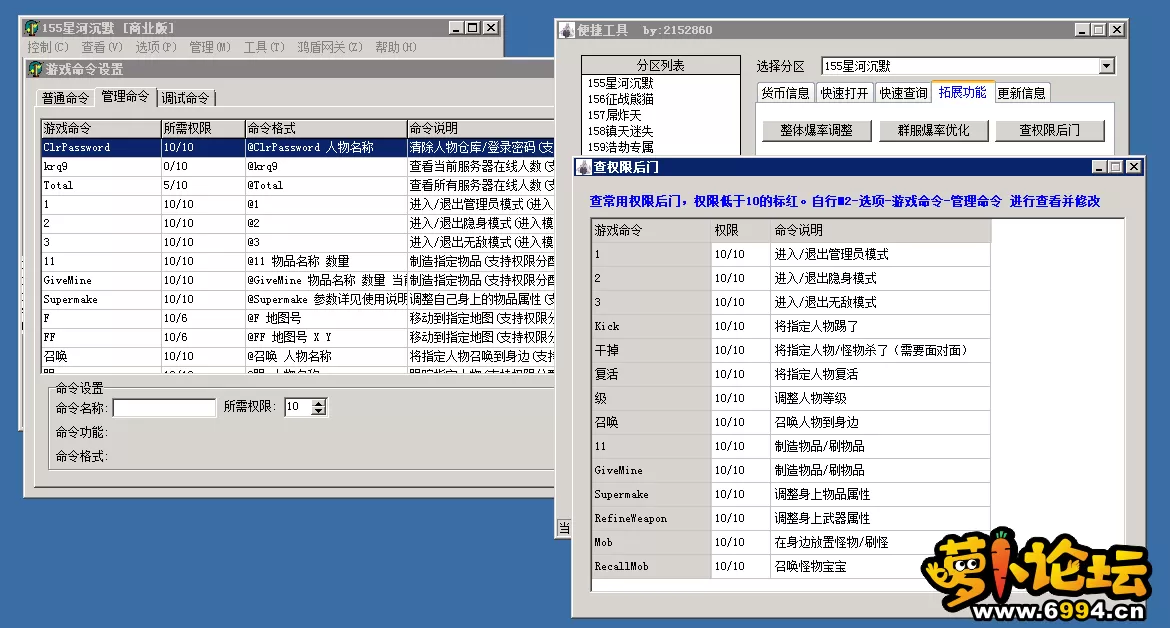The height and width of the screenshot is (628, 1170).
Task: Open the 管理(M) menu
Action: coord(210,47)
